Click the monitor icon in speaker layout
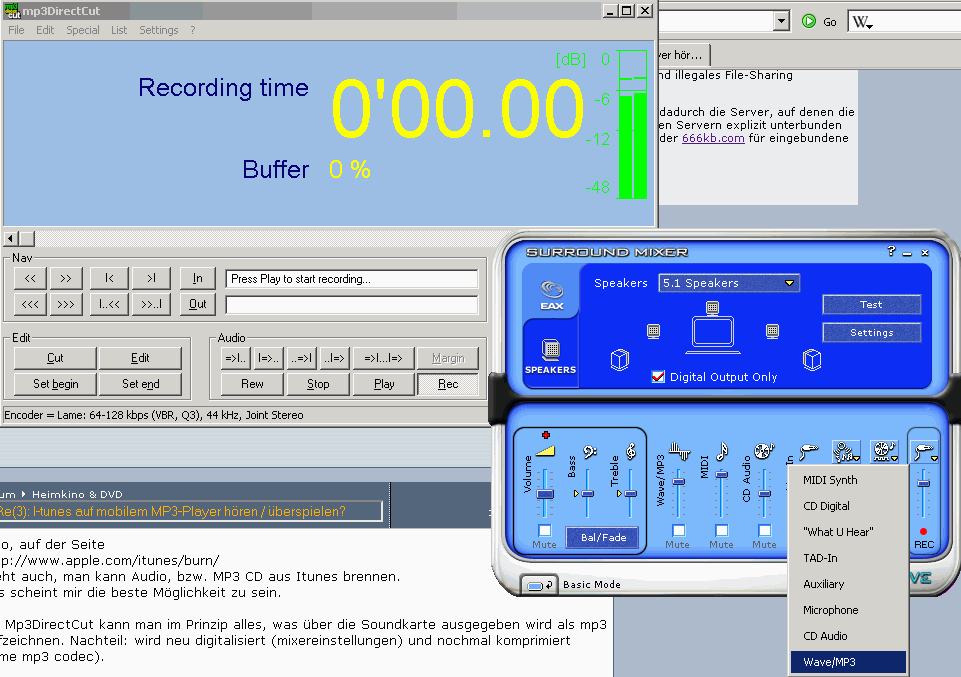This screenshot has width=961, height=677. click(x=713, y=335)
